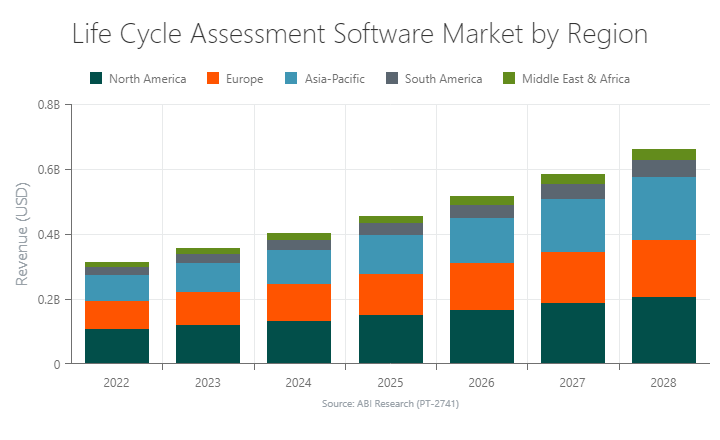This screenshot has width=720, height=440.
Task: Select the 2027 Europe bar segment
Action: pos(573,277)
